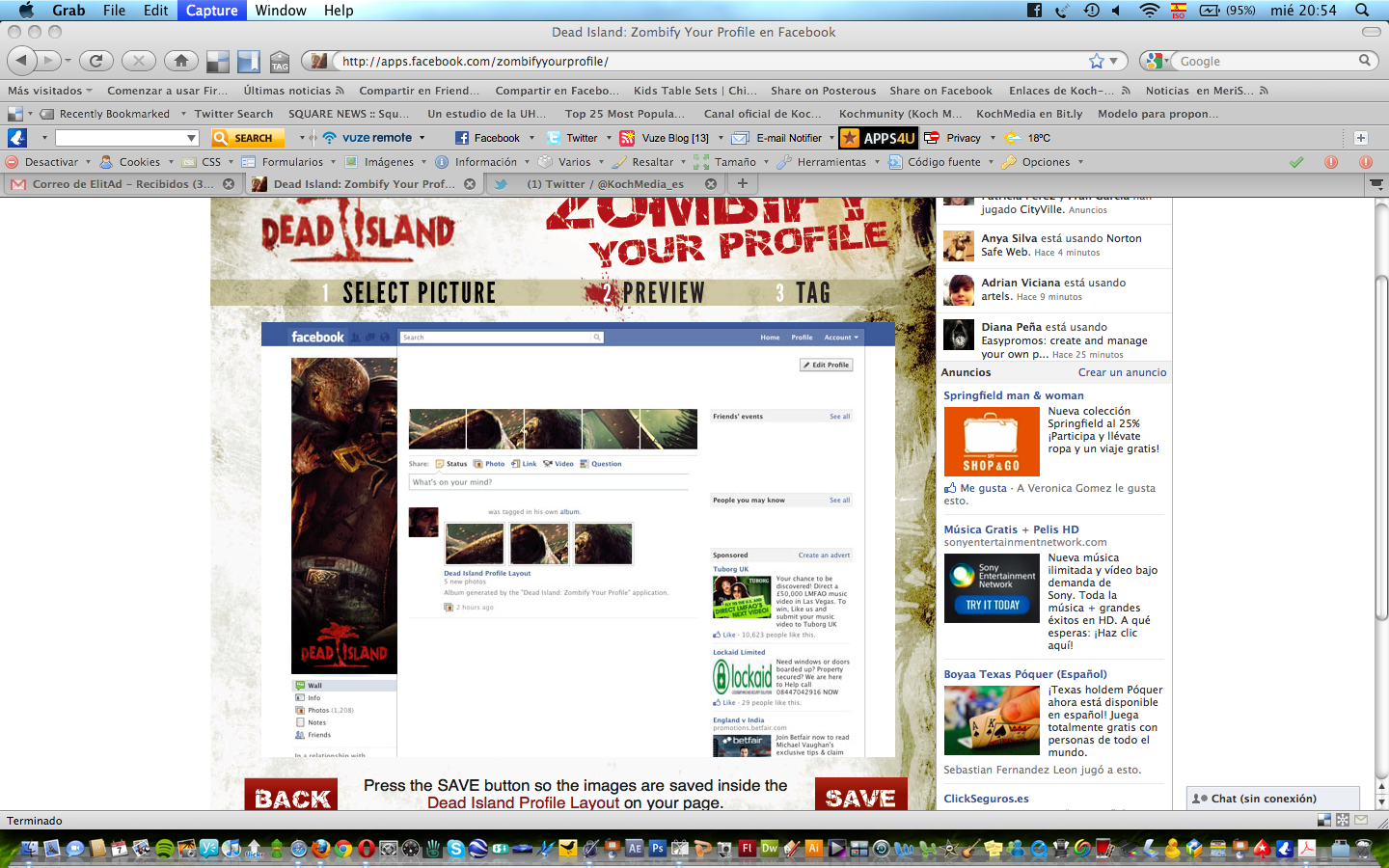
Task: Go back with the browser back arrow
Action: coord(22,61)
